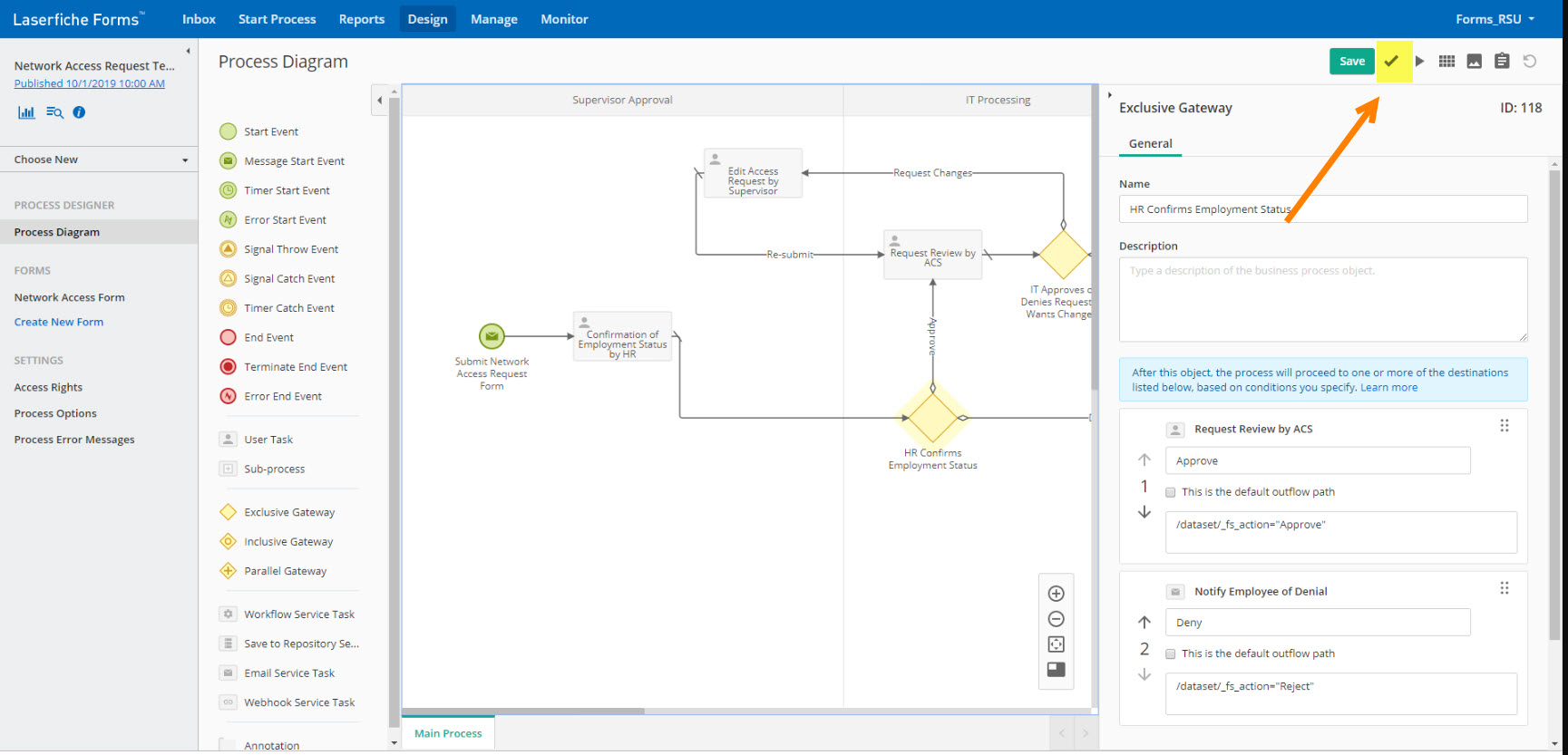The image size is (1568, 755).
Task: Enable default outflow path for Deny
Action: point(1171,654)
